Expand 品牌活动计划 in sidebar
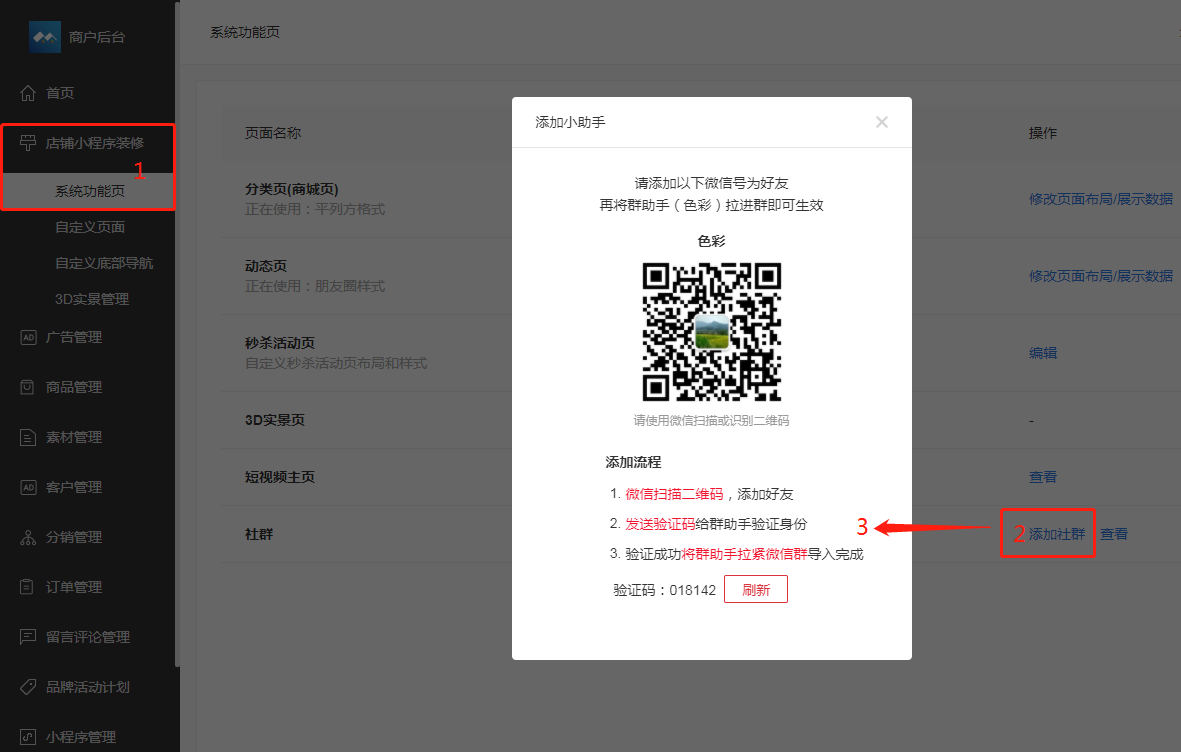This screenshot has height=752, width=1181. tap(87, 687)
